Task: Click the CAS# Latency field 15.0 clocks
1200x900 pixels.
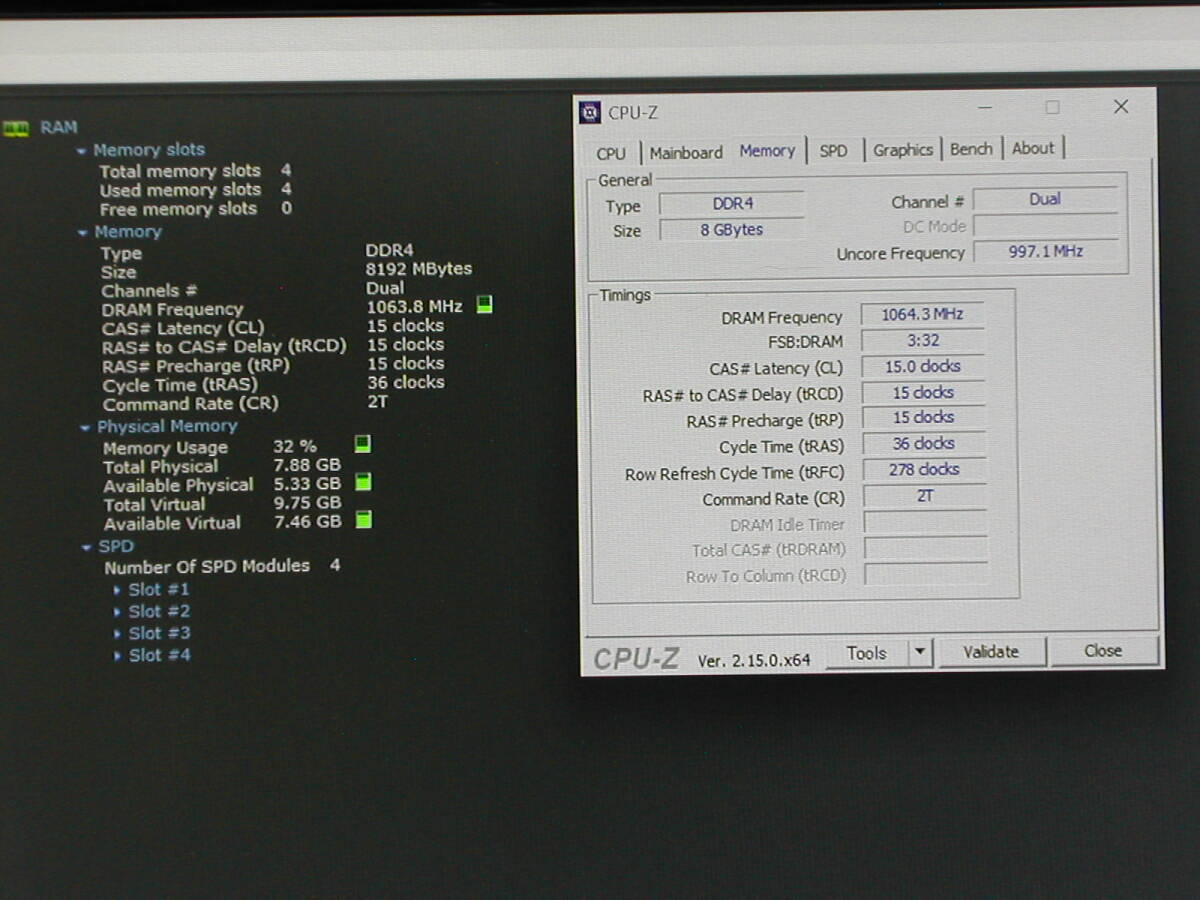Action: (922, 366)
